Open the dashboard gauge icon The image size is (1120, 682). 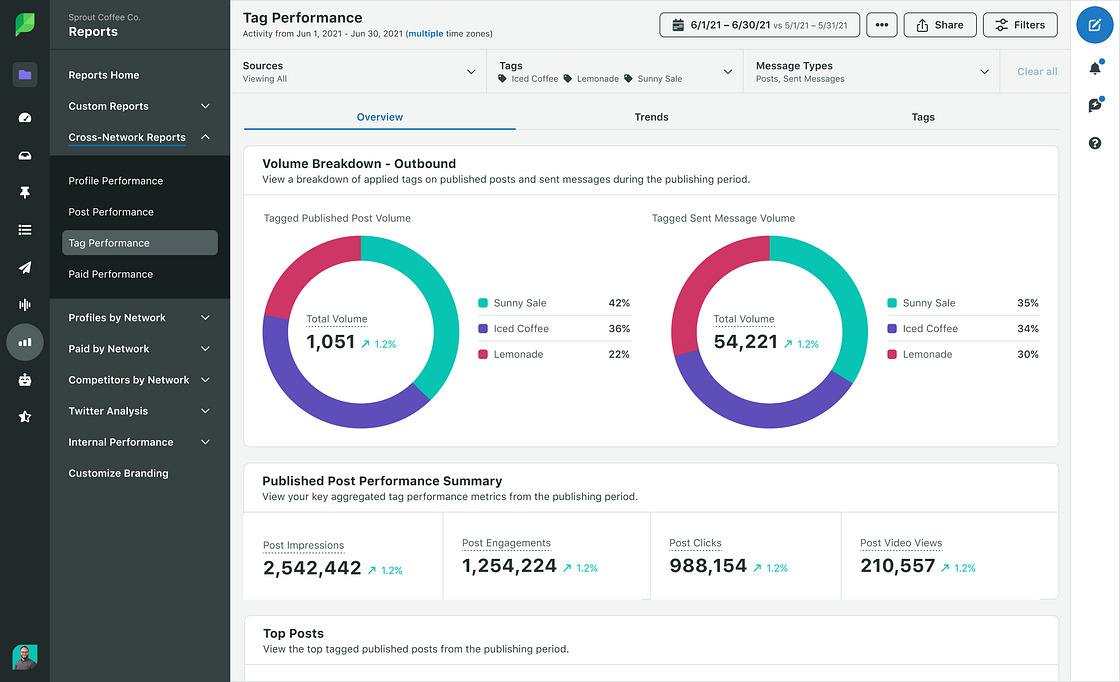pos(25,117)
